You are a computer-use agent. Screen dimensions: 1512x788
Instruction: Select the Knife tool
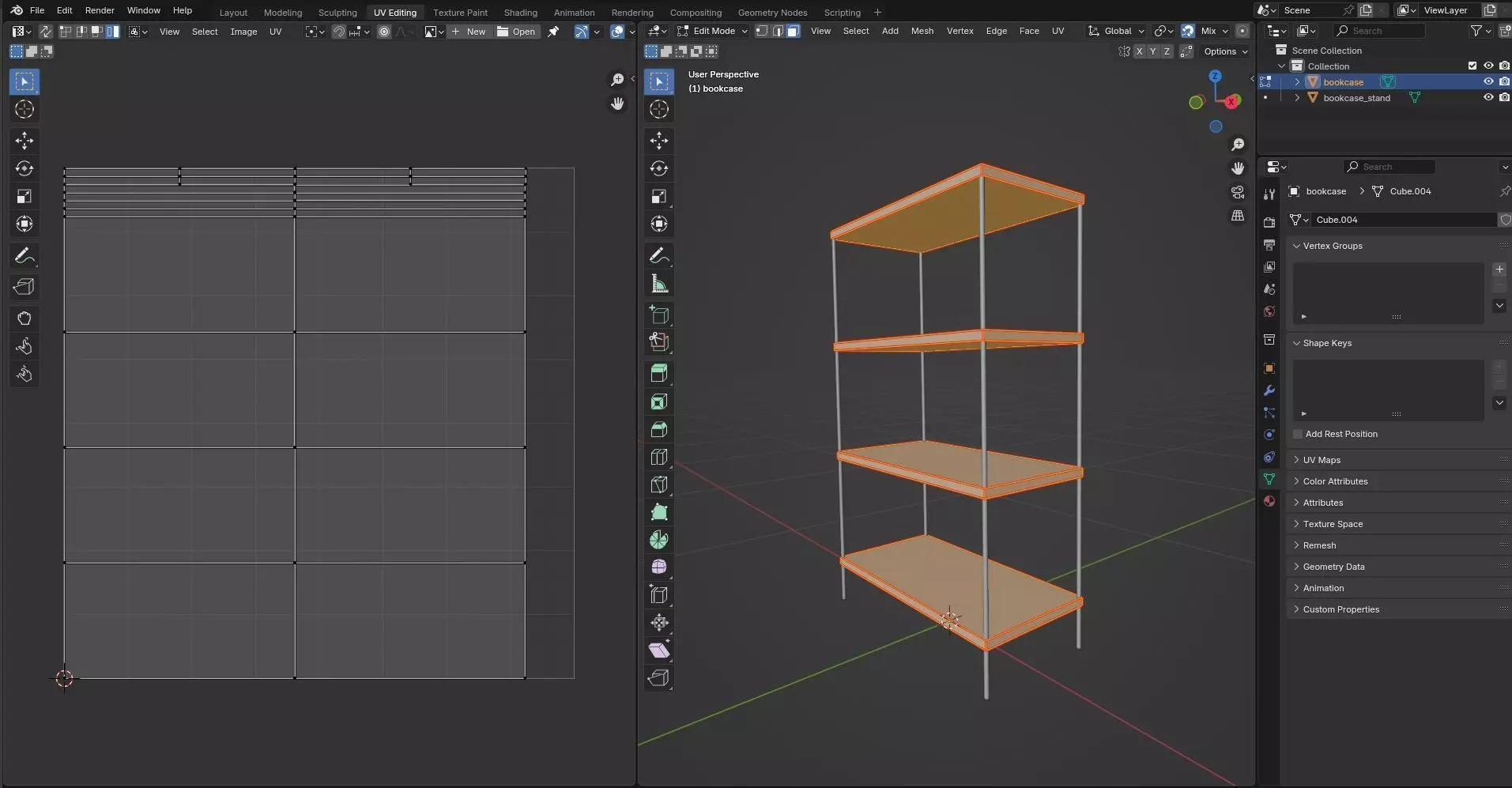[x=659, y=484]
